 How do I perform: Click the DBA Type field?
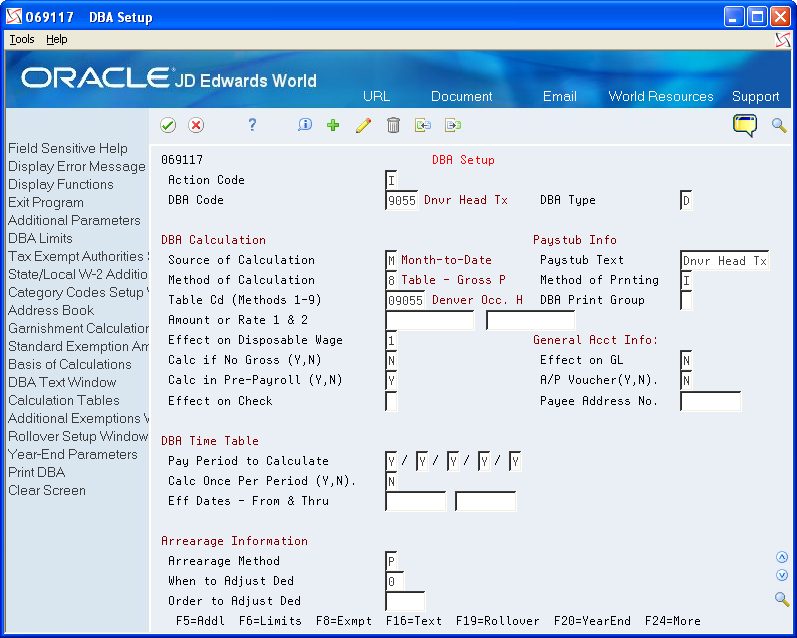[686, 200]
